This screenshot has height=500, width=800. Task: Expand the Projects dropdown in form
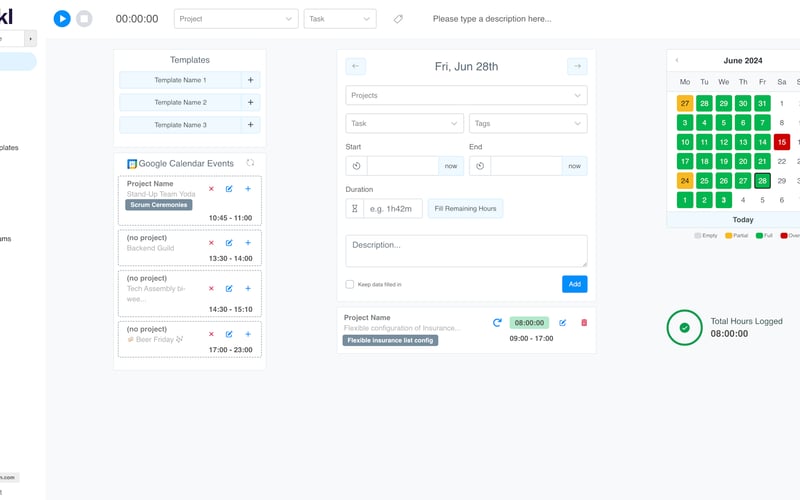coord(466,95)
